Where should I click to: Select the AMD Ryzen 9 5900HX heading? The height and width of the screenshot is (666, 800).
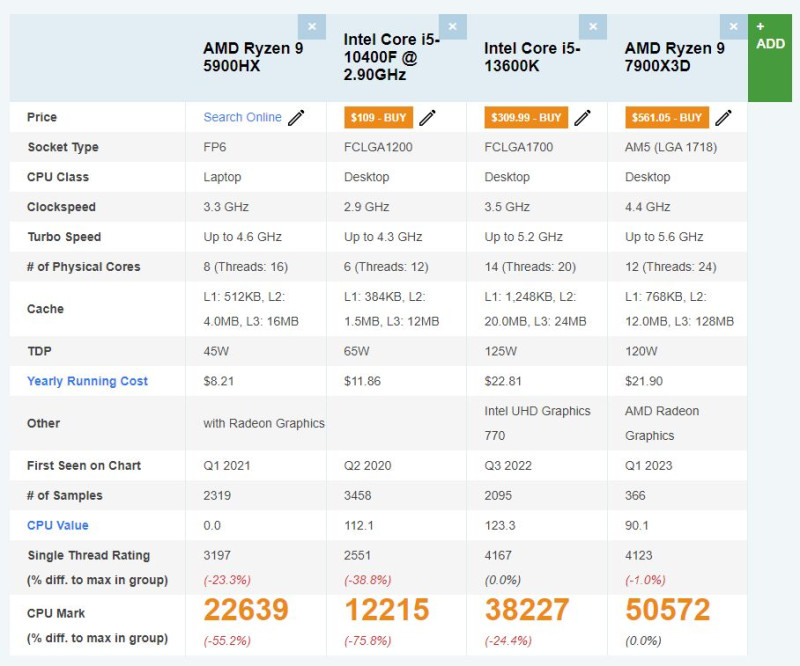253,57
